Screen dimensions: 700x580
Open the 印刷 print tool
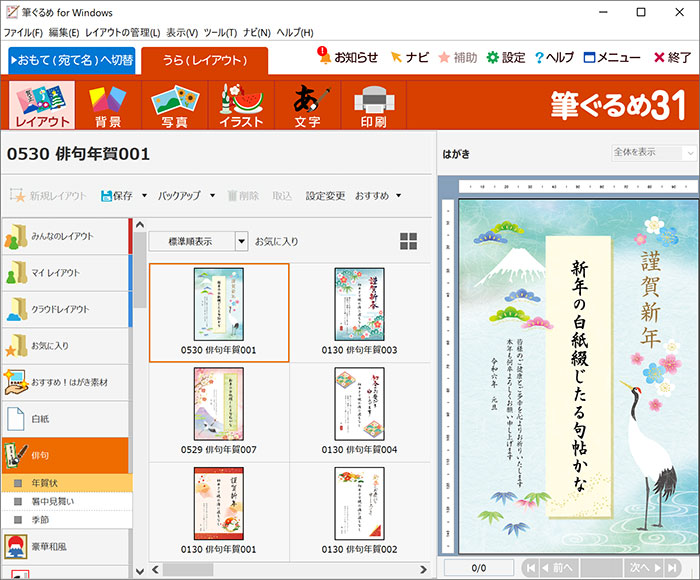374,105
